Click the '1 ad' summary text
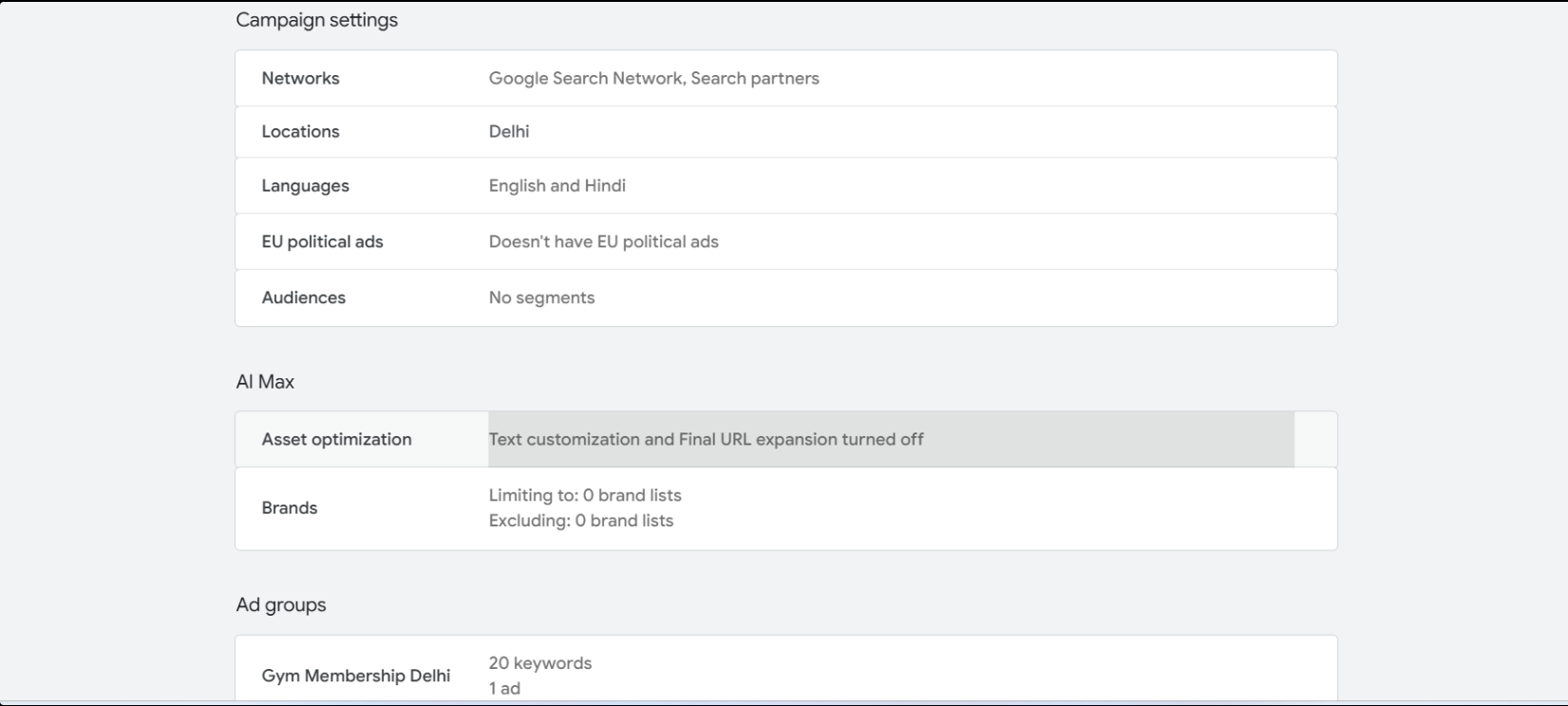 [x=504, y=688]
